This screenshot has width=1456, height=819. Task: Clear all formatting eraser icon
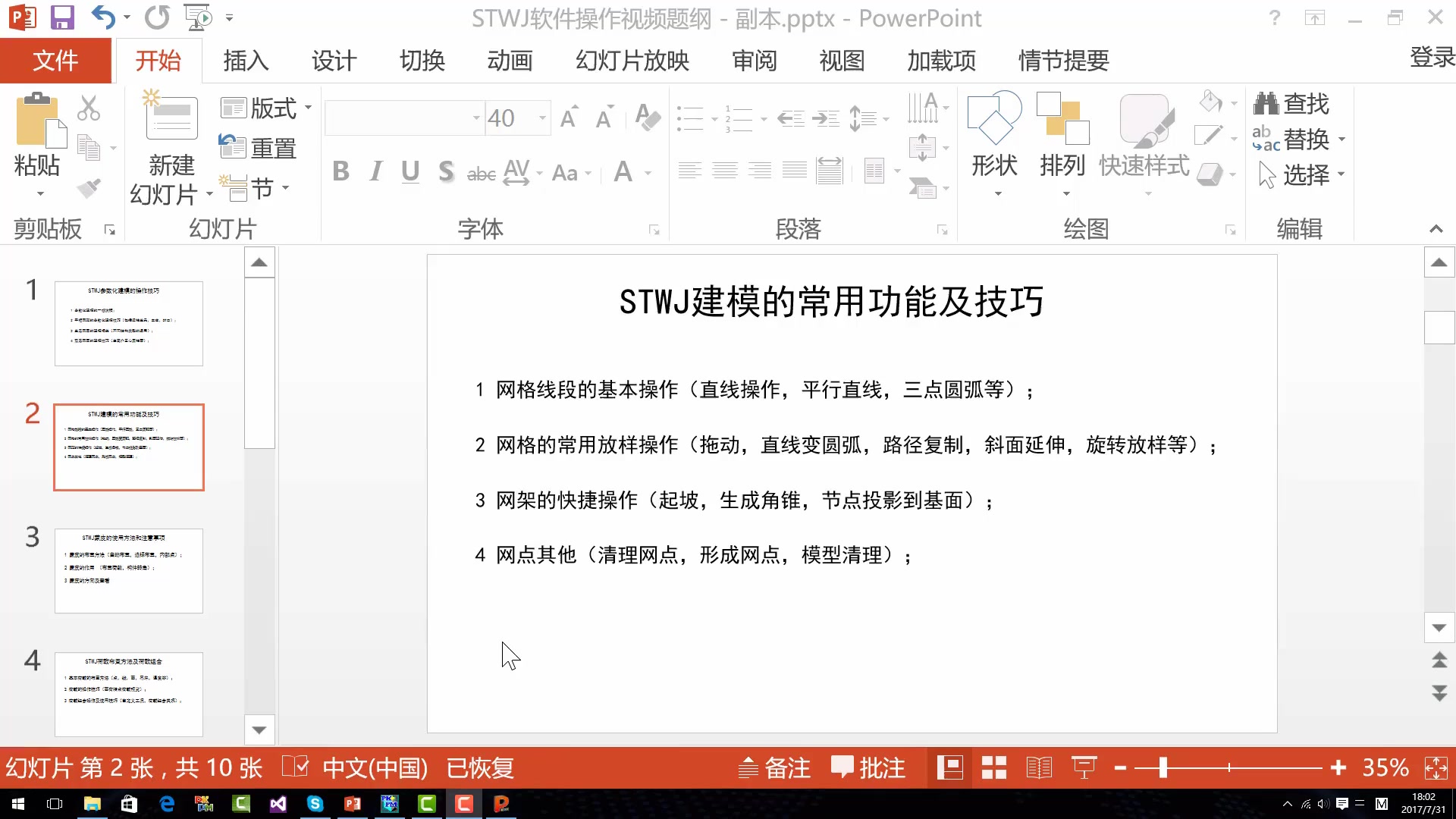click(648, 118)
